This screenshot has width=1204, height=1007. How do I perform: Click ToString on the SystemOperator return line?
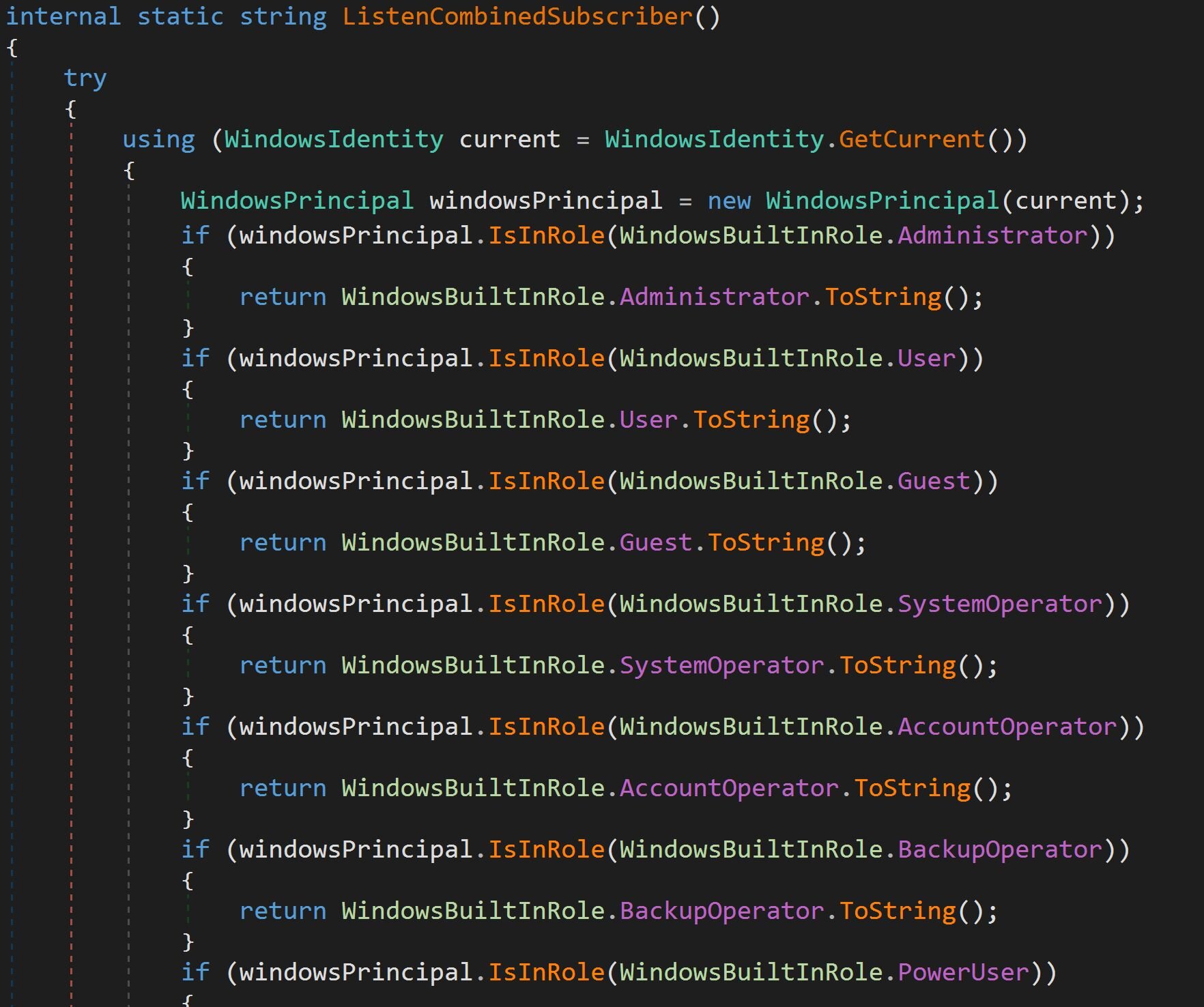pyautogui.click(x=898, y=666)
